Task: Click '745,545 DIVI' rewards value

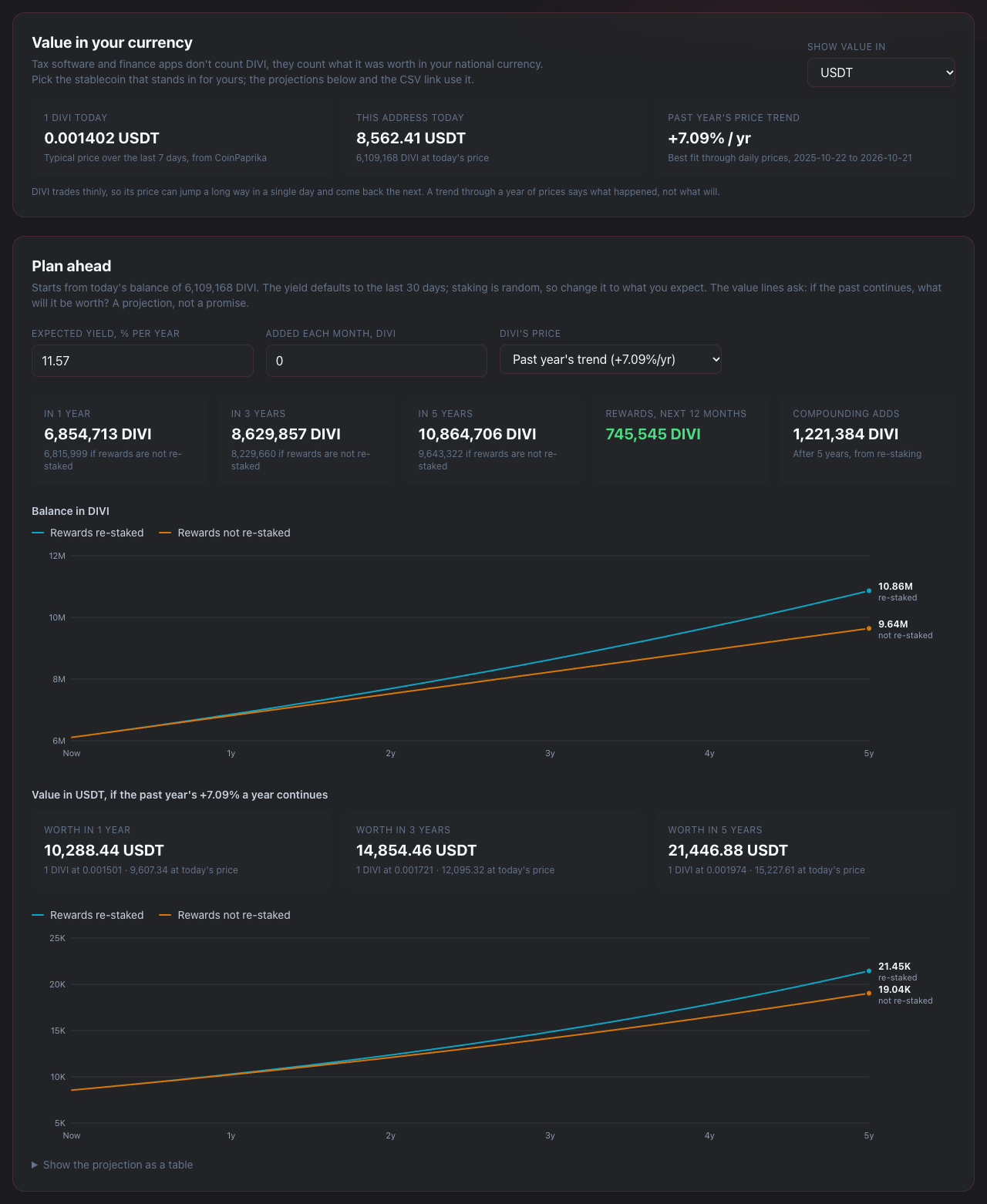Action: click(x=653, y=434)
